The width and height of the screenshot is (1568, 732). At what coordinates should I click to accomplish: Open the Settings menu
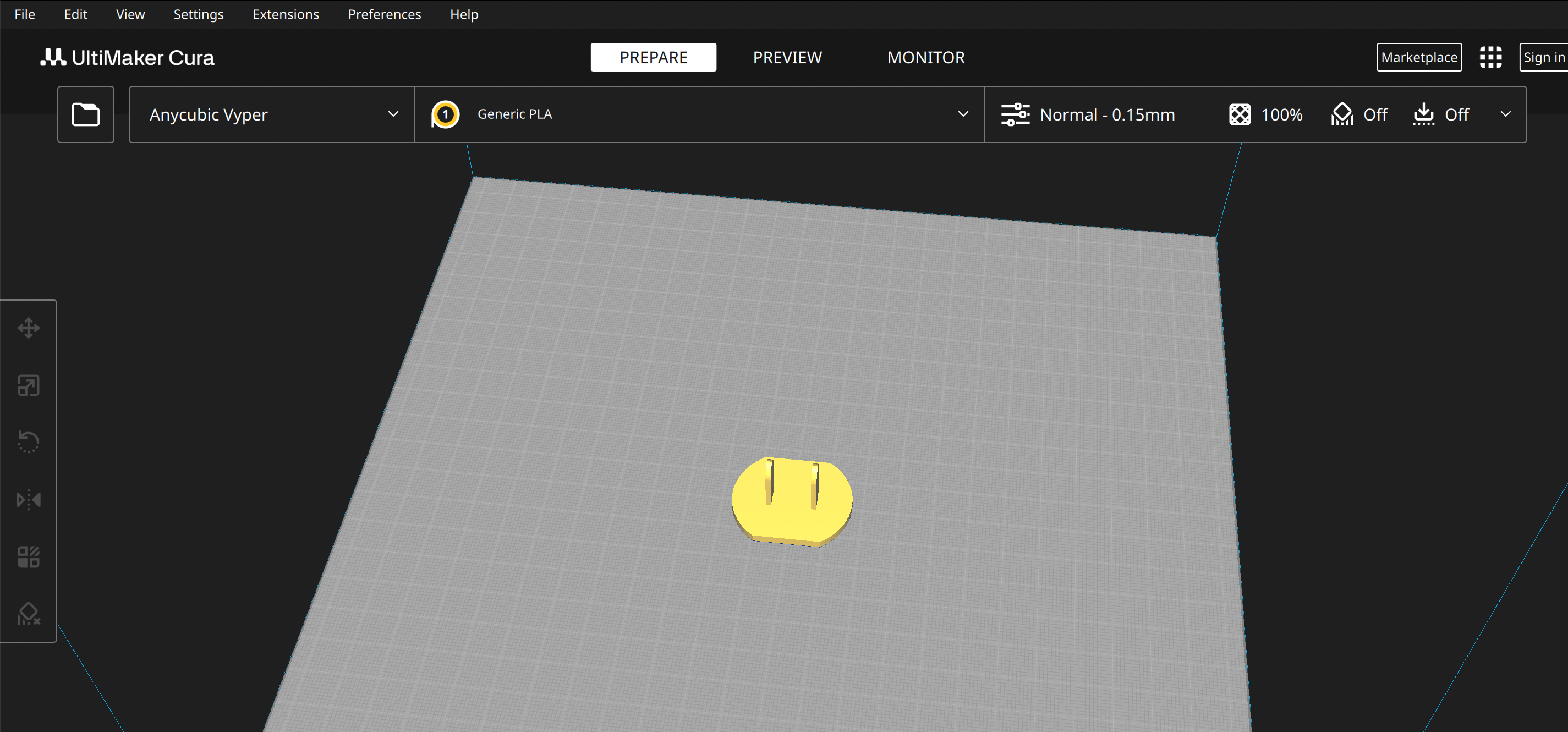199,14
